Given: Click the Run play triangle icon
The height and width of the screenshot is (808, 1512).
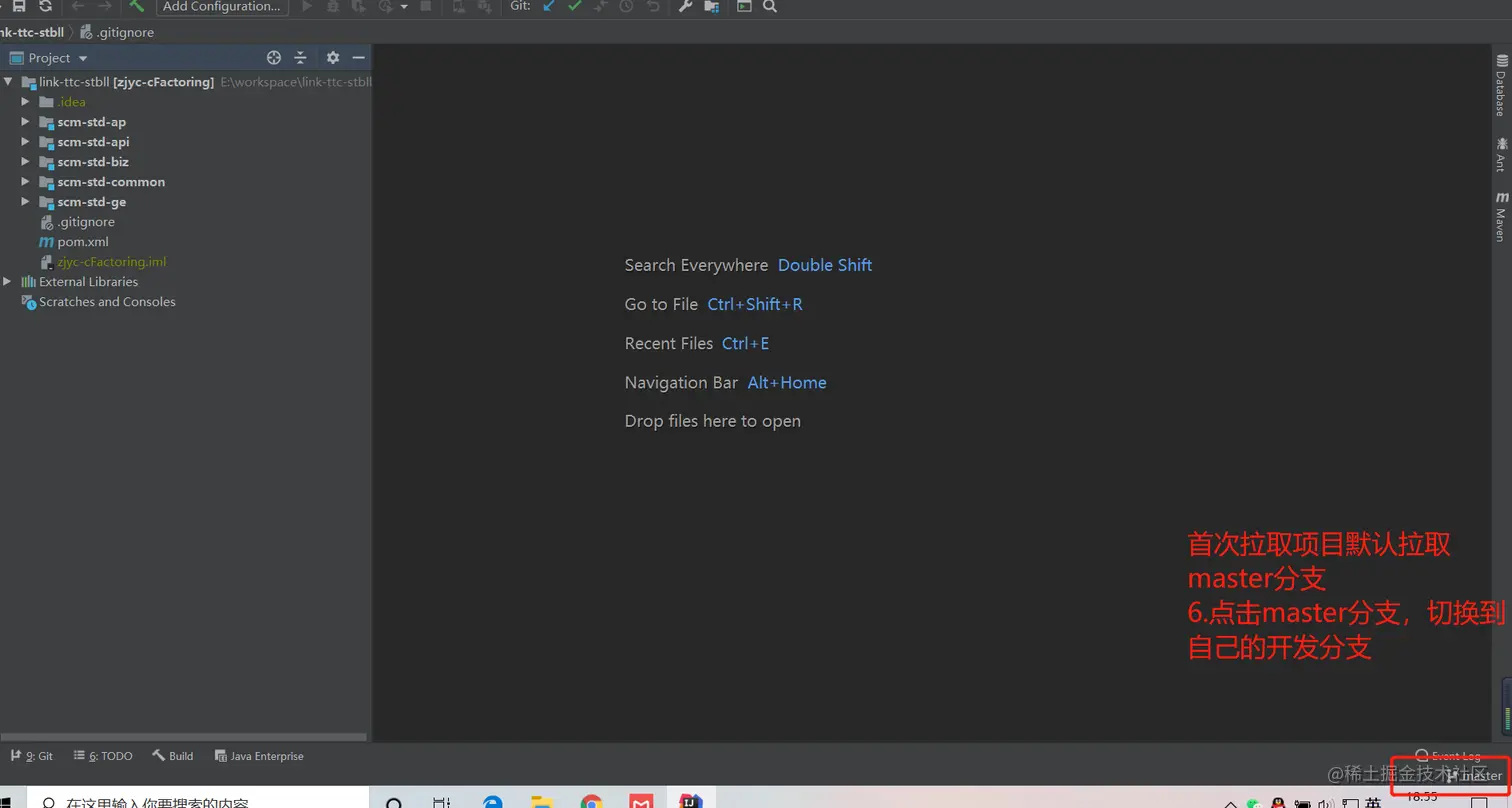Looking at the screenshot, I should tap(307, 6).
